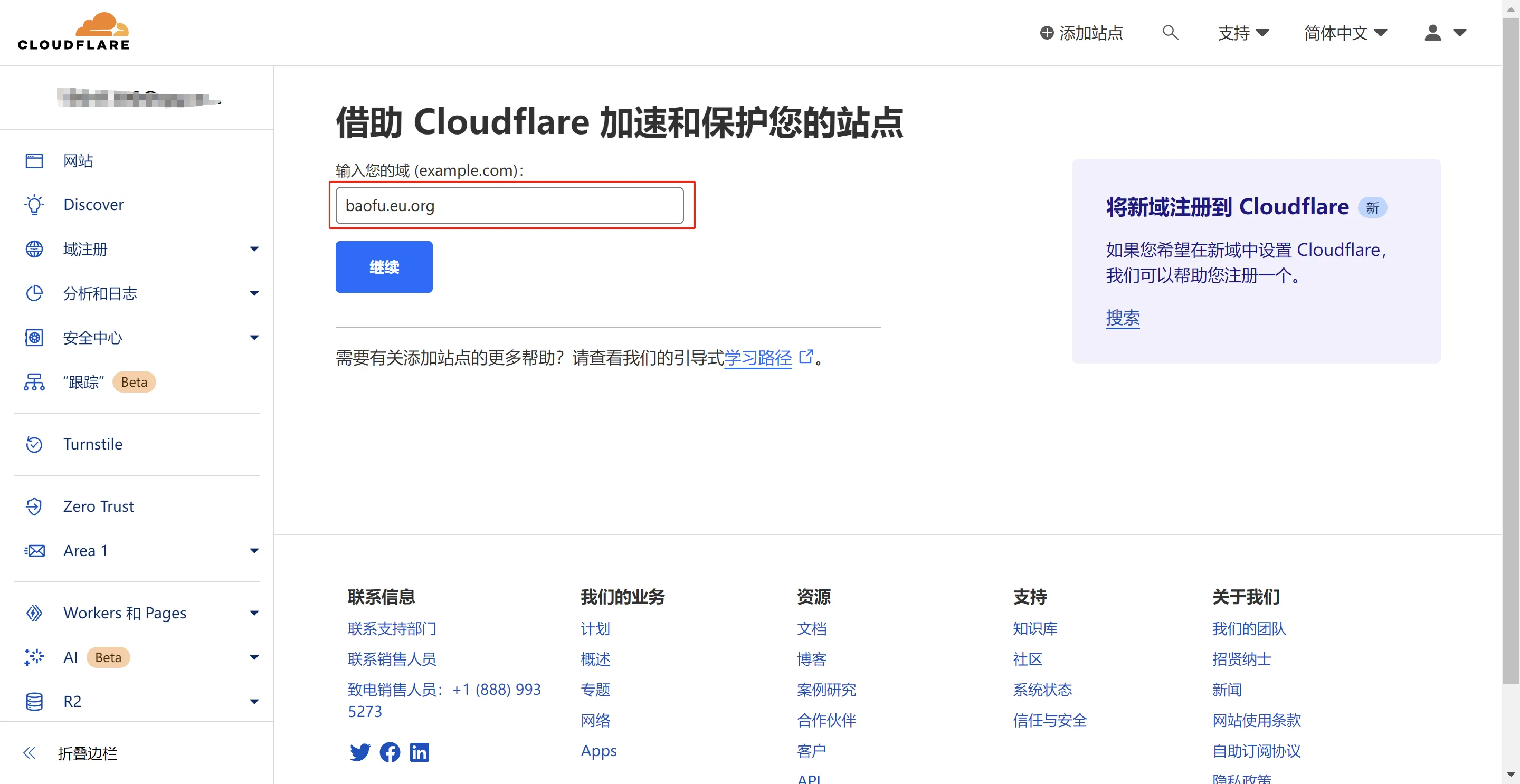Expand the 安全中心 sidebar section

tap(254, 338)
